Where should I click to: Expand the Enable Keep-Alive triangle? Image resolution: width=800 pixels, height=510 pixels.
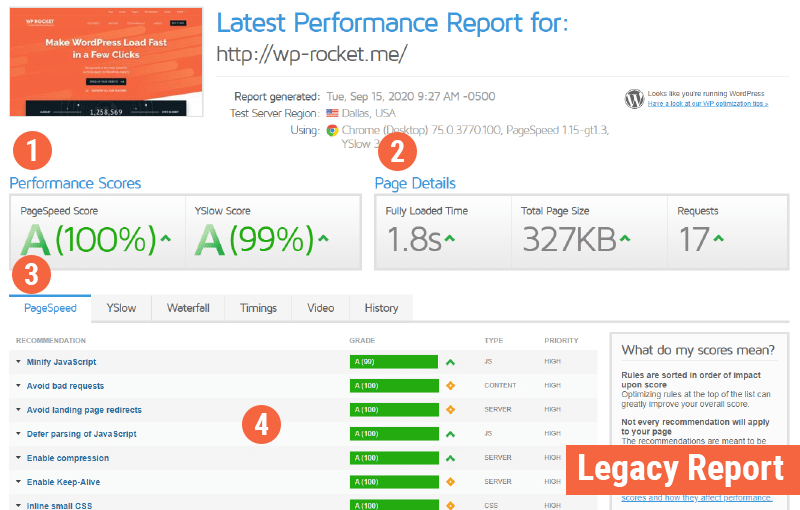[x=18, y=481]
